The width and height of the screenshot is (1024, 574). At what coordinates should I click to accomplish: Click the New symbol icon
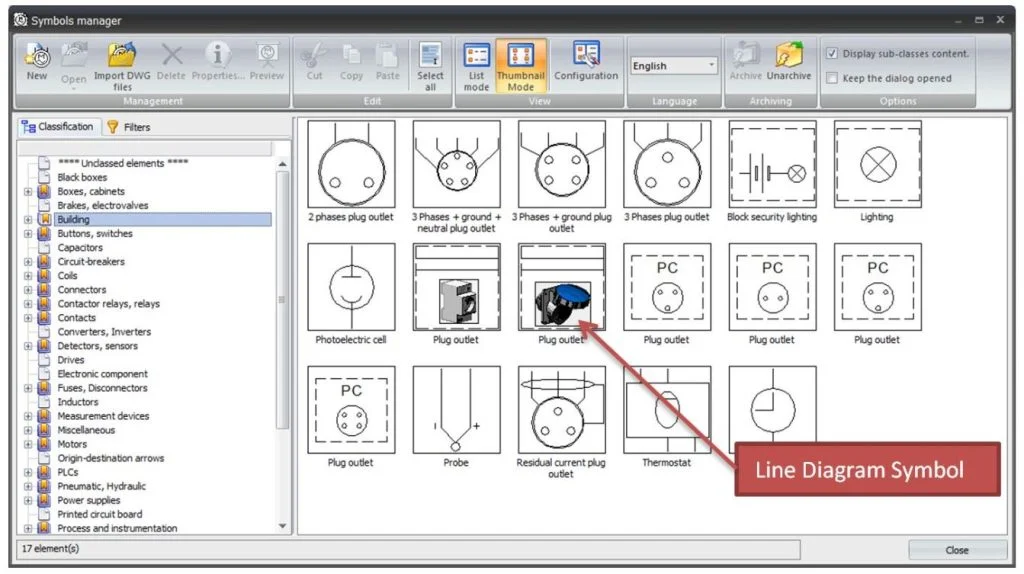point(37,56)
